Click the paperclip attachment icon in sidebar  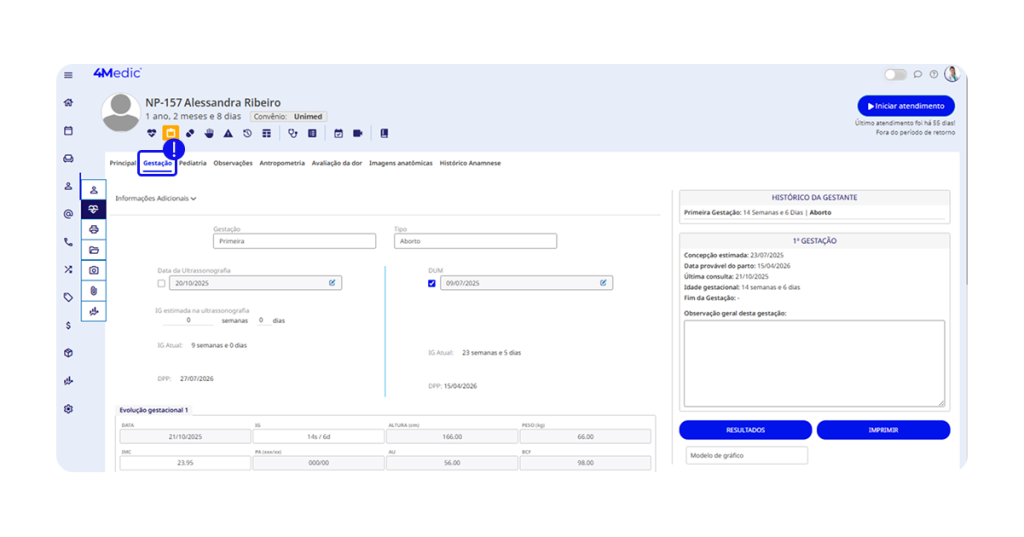(94, 290)
